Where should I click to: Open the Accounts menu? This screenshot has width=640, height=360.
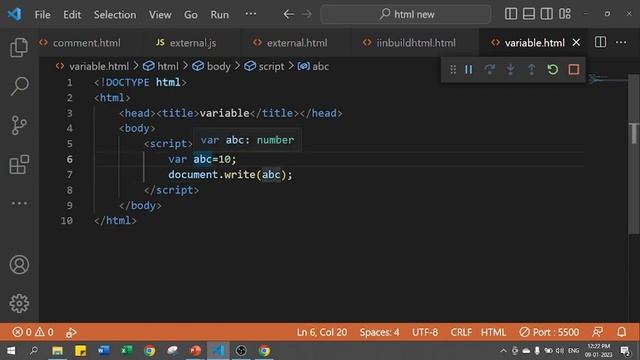(x=19, y=264)
